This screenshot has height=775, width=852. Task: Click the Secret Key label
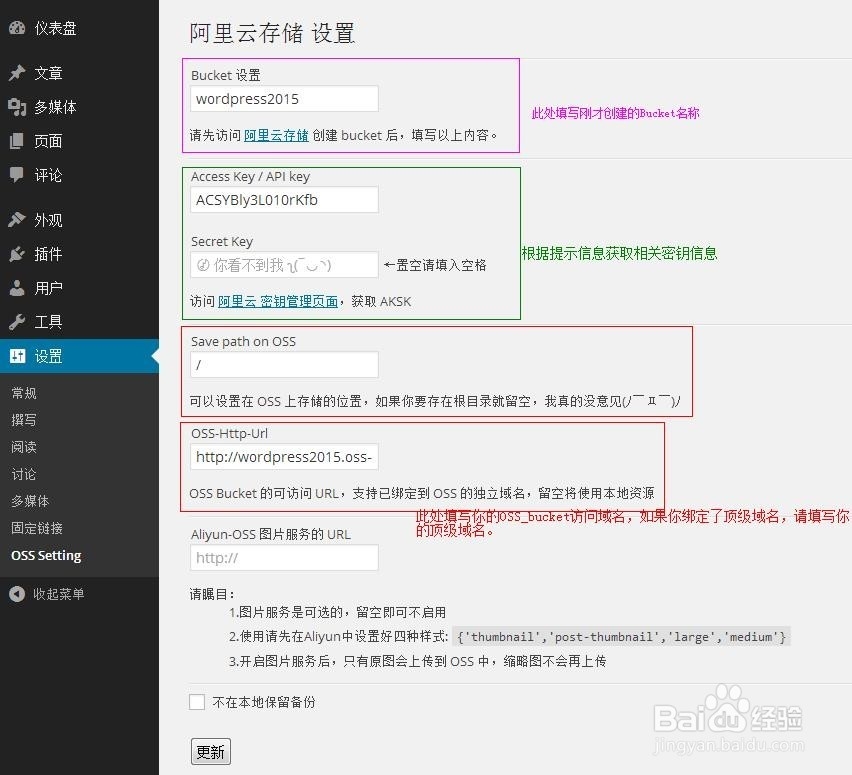coord(222,241)
